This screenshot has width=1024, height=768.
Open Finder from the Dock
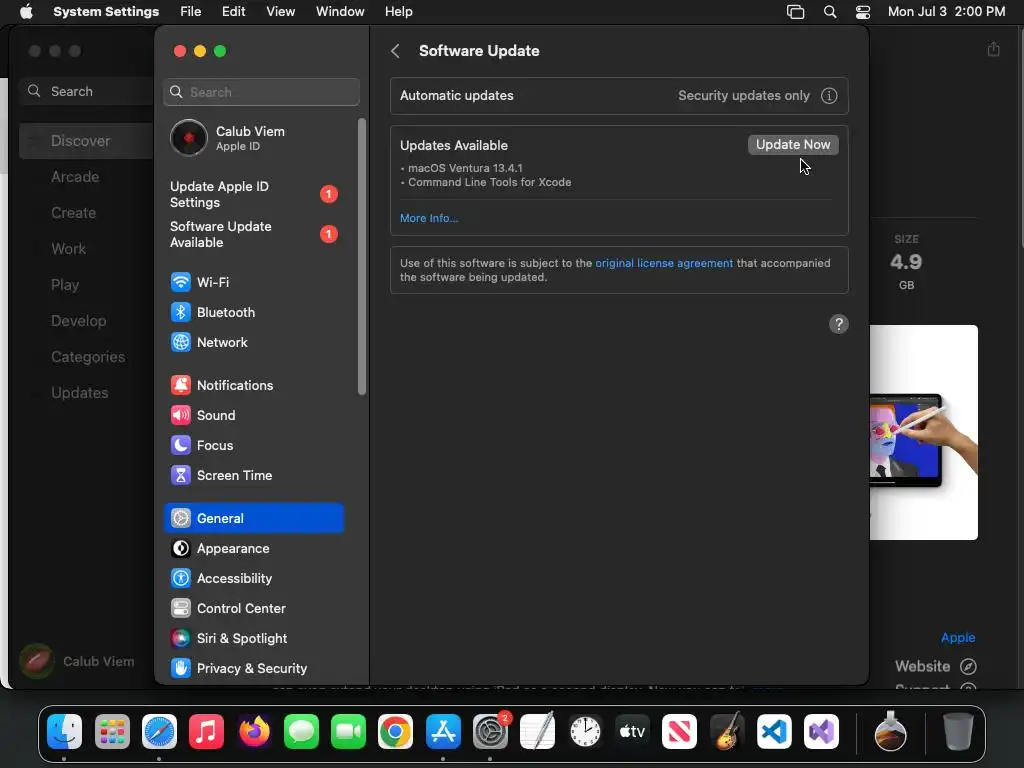(x=64, y=731)
